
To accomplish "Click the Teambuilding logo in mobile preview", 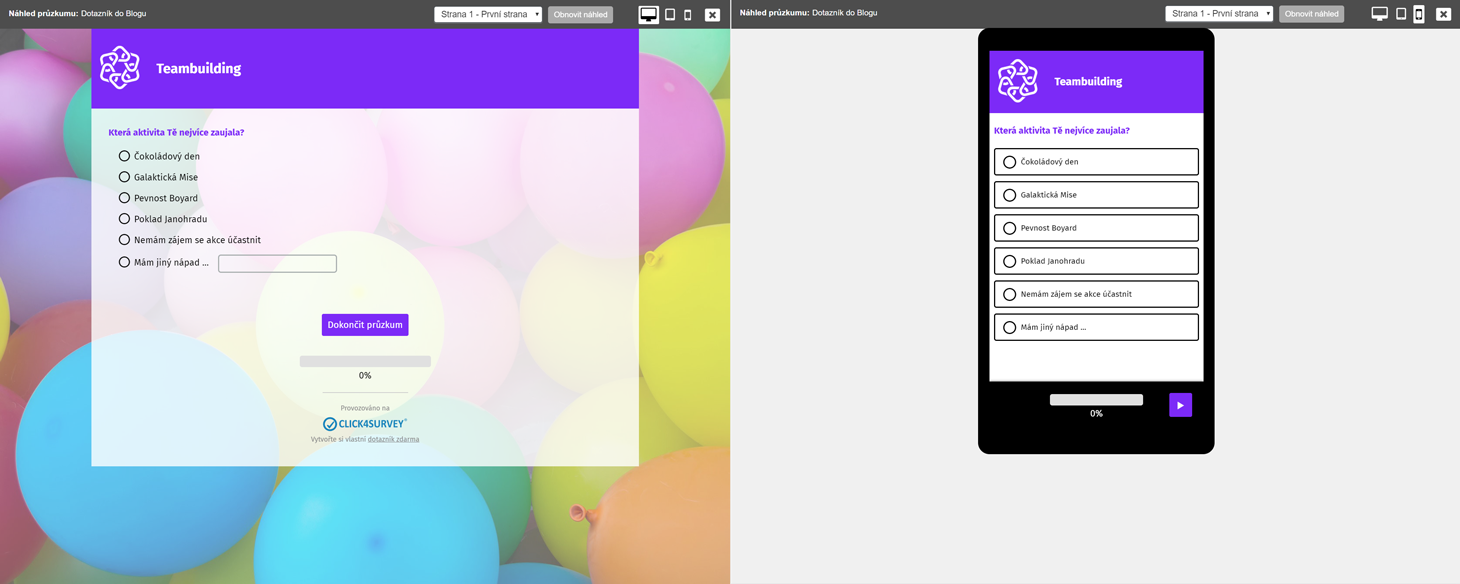I will pos(1018,81).
